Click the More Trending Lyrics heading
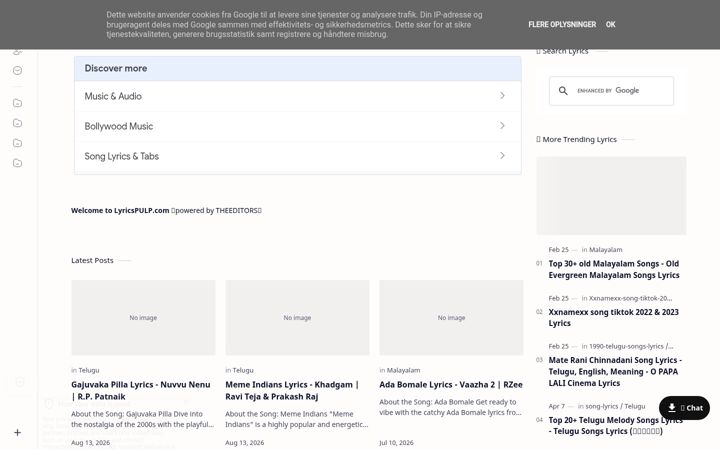The height and width of the screenshot is (450, 720). coord(579,139)
